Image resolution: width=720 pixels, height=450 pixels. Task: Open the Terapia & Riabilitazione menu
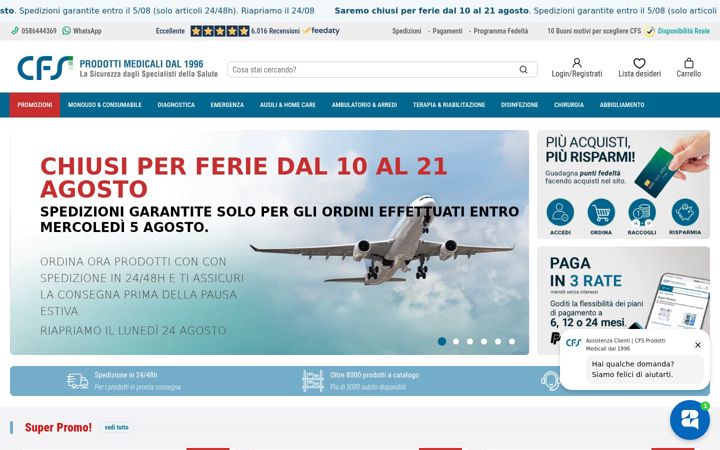(449, 105)
